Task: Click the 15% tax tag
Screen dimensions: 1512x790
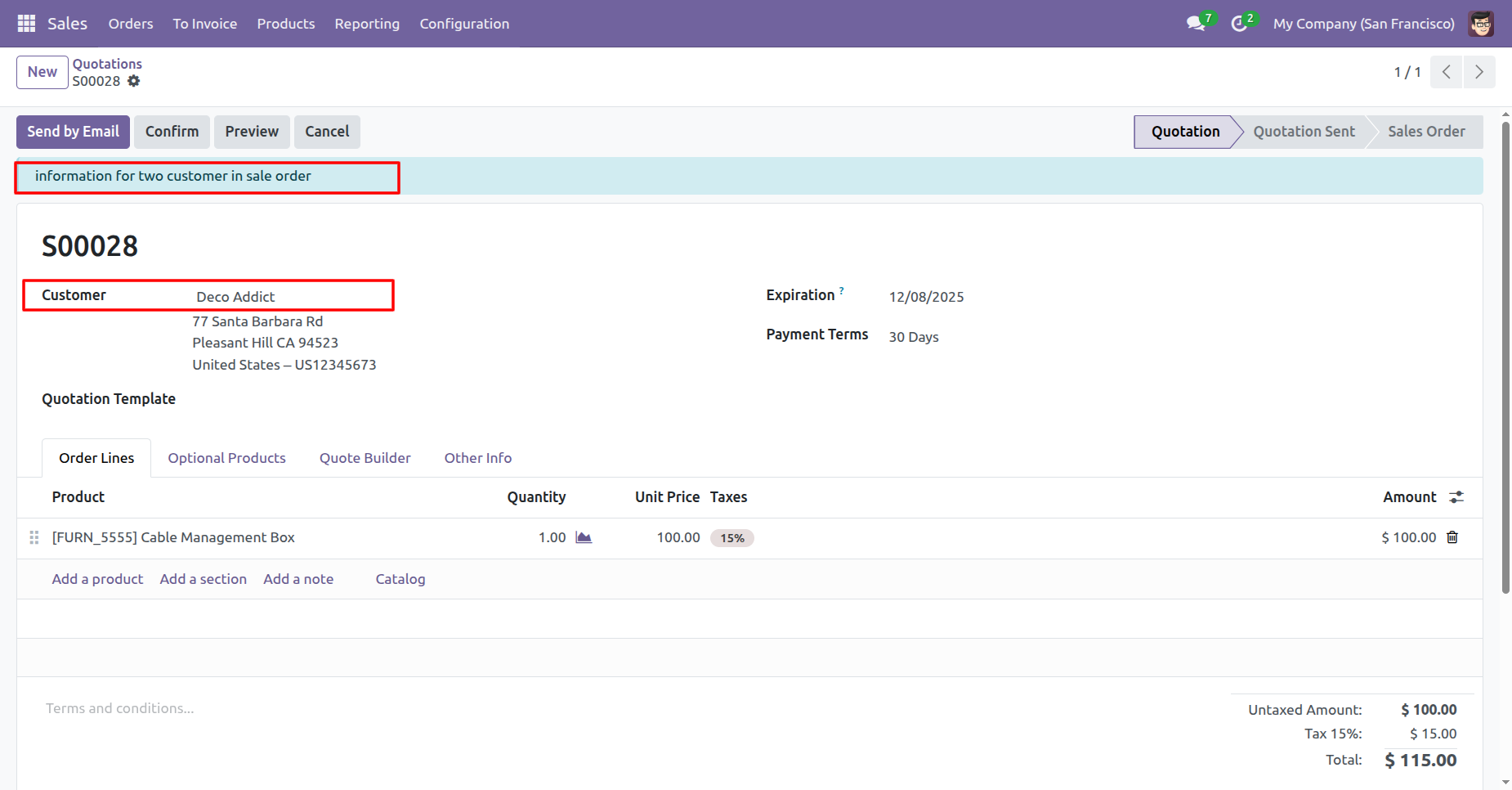Action: pos(731,538)
